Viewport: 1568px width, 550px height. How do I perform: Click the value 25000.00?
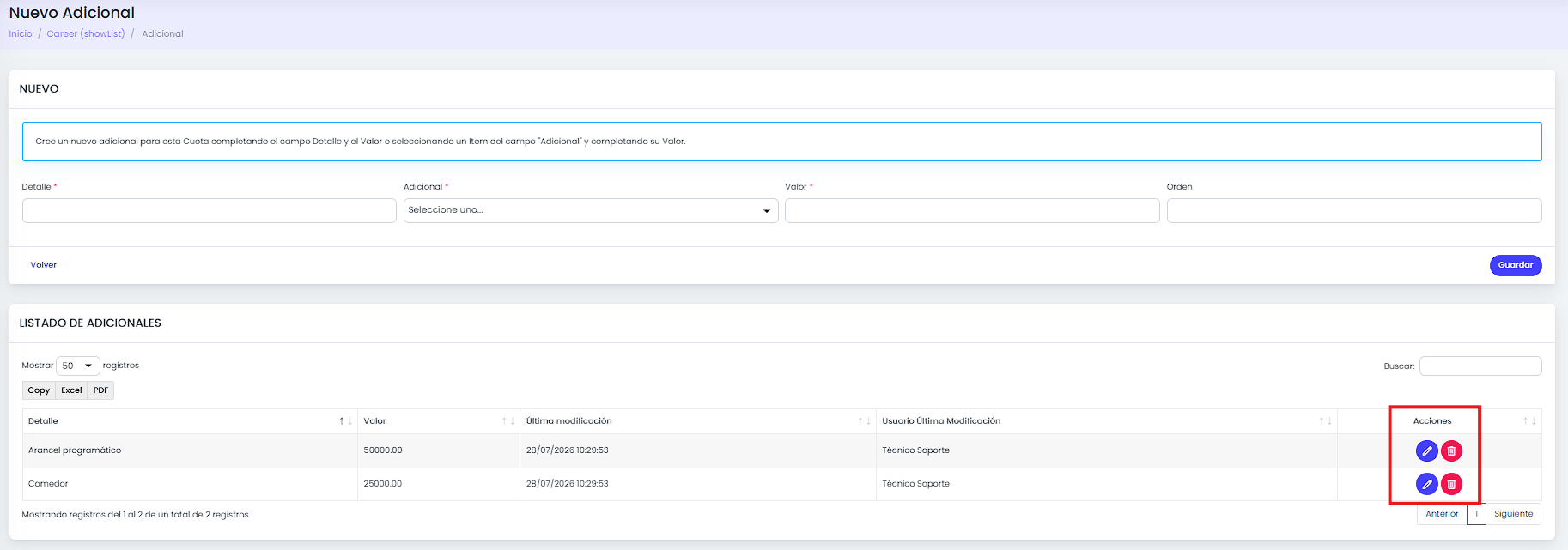point(383,484)
